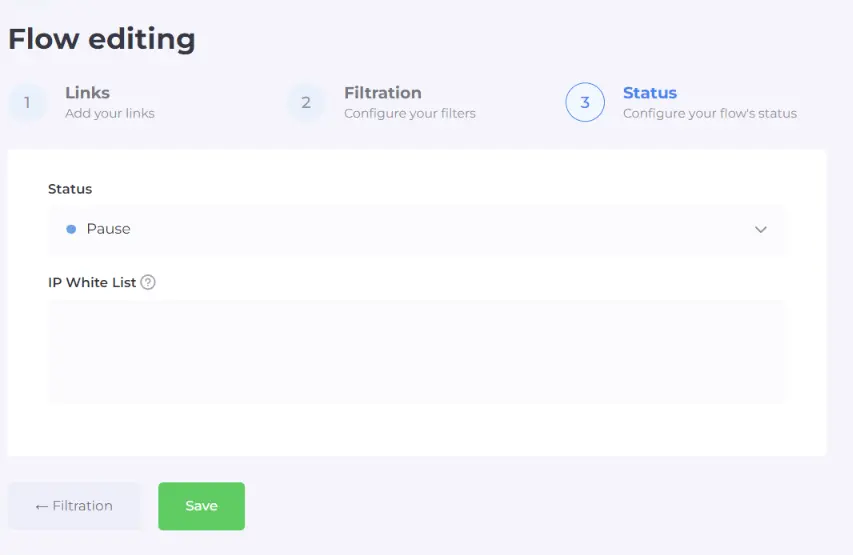Click the Status field label

(70, 189)
